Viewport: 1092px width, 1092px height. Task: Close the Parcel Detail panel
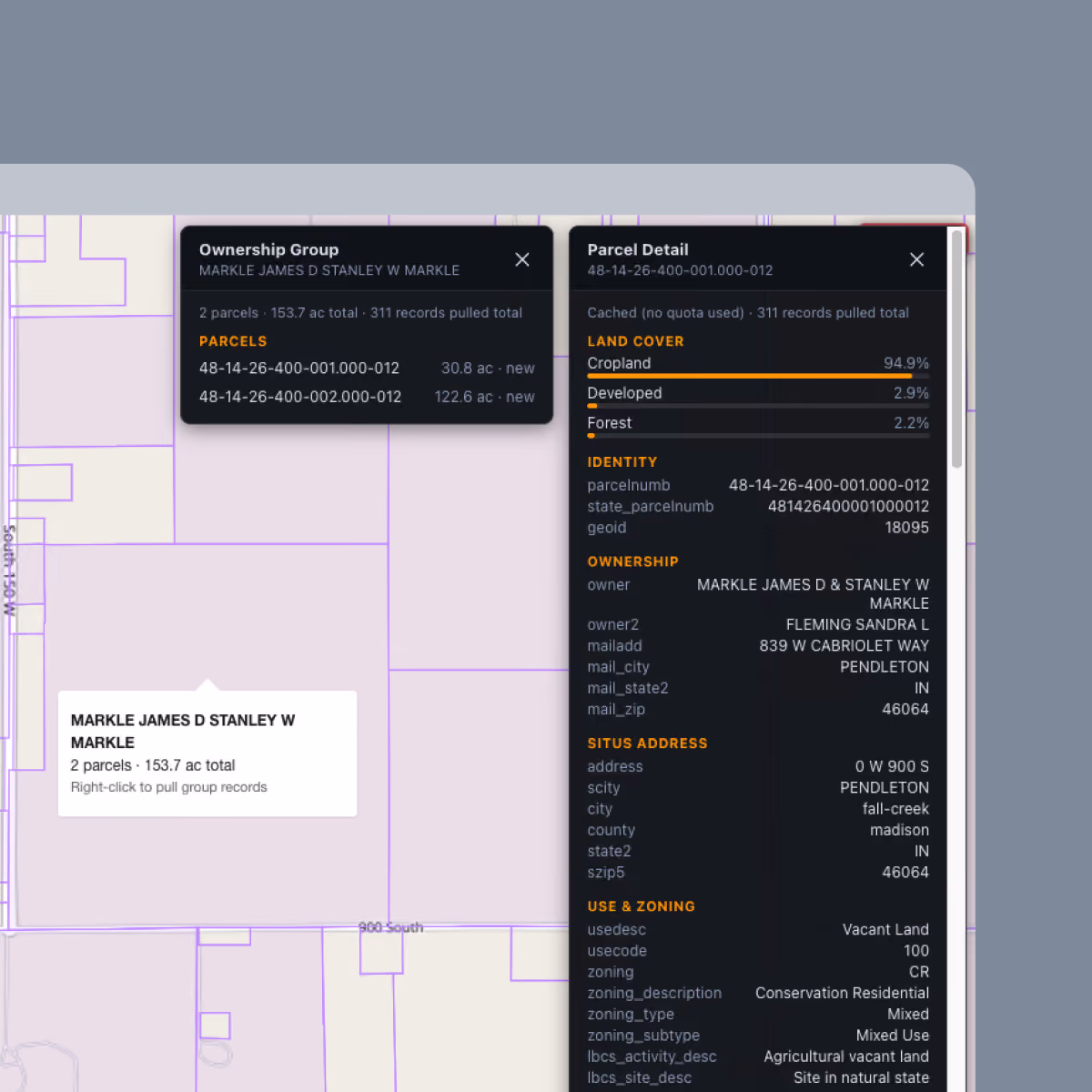tap(916, 259)
